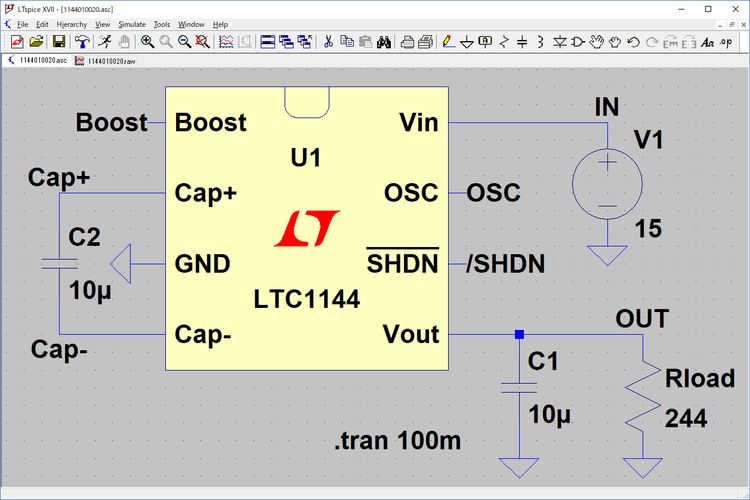Open the Hierarchy menu
The width and height of the screenshot is (750, 500).
pos(71,24)
